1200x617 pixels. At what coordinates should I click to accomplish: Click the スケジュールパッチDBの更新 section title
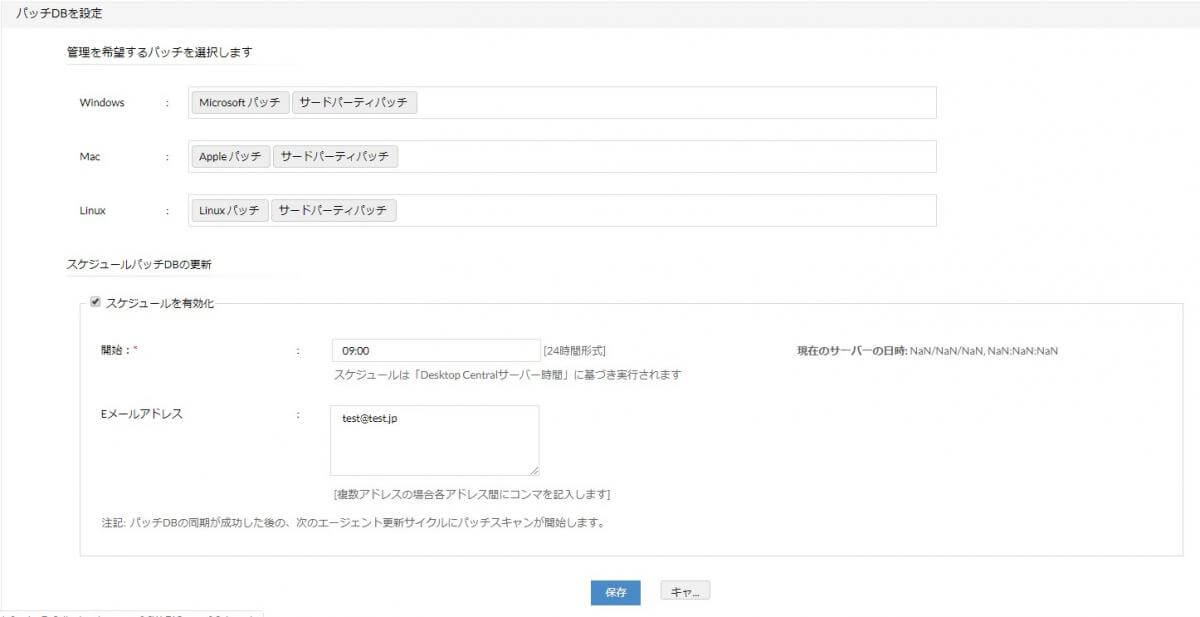click(x=139, y=264)
